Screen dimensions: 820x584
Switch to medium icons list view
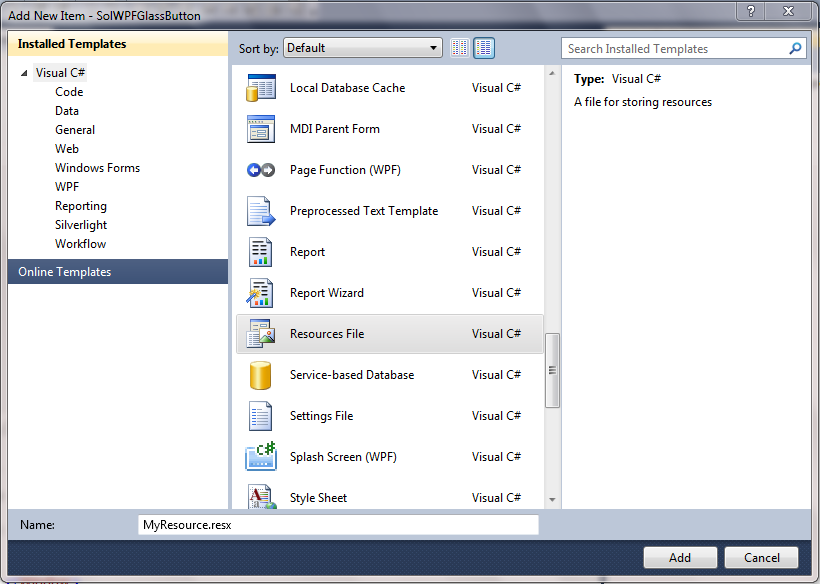(x=484, y=48)
